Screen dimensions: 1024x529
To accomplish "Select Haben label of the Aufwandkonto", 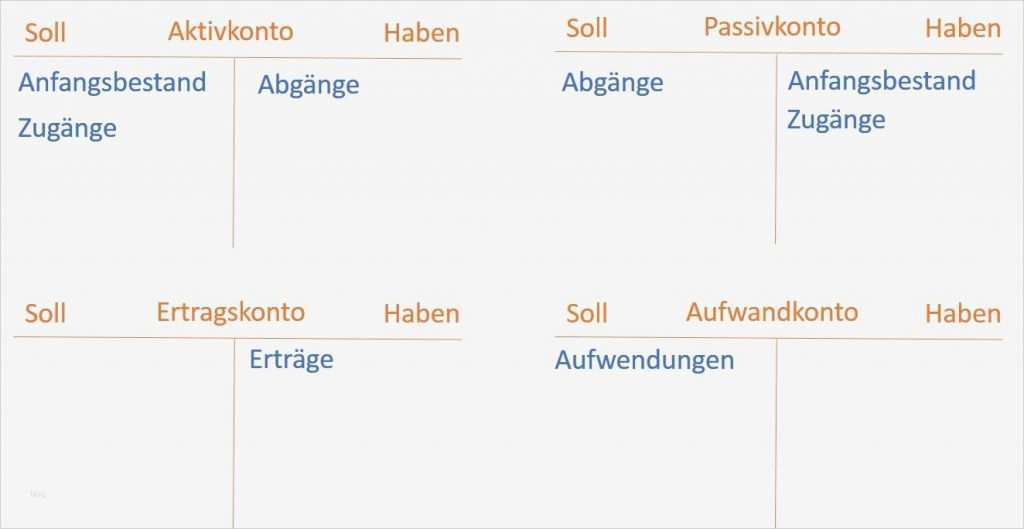I will [962, 314].
